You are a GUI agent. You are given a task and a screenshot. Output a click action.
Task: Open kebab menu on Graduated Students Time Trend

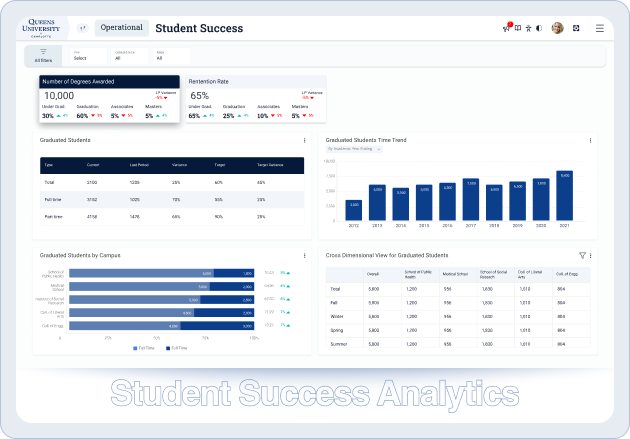[590, 141]
